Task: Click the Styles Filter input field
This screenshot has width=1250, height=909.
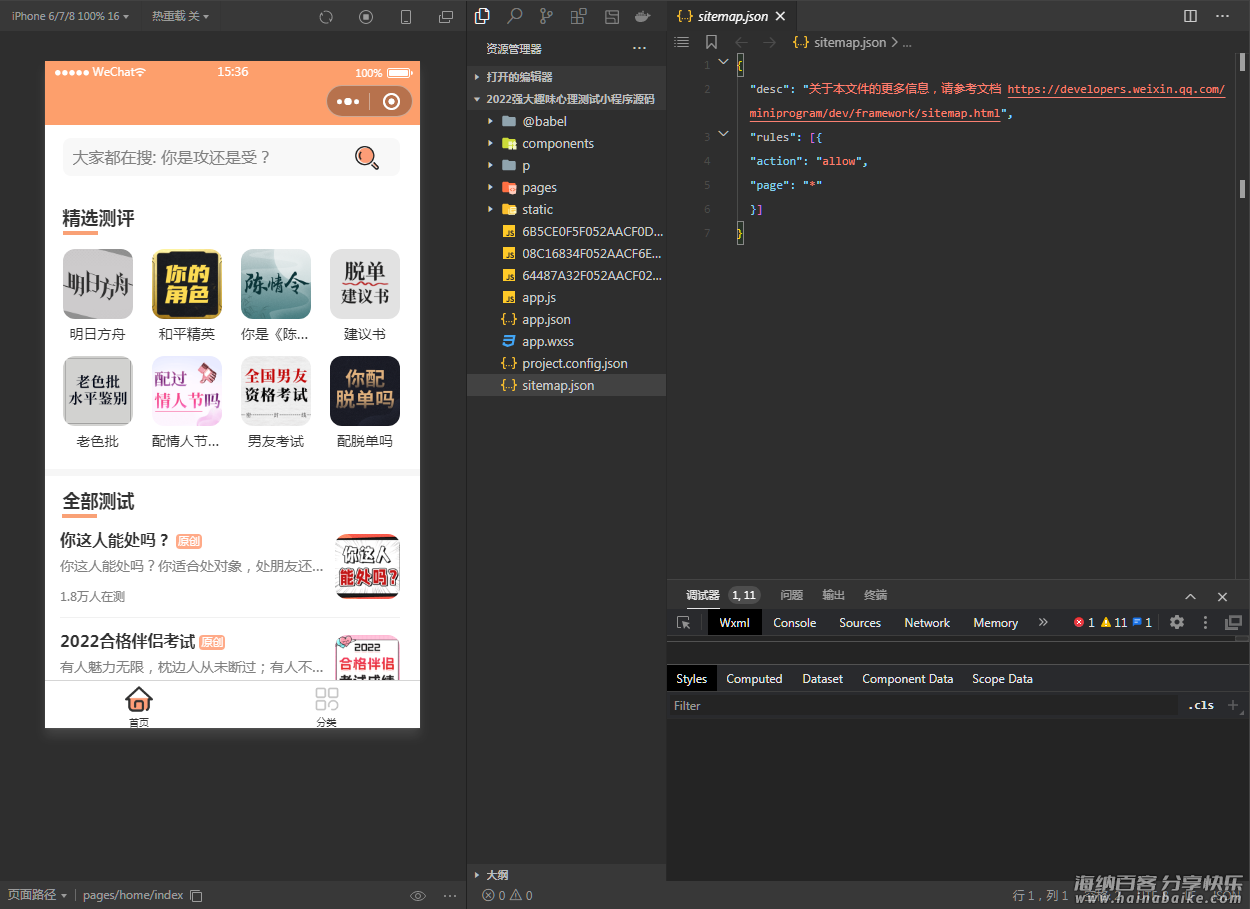Action: tap(925, 705)
